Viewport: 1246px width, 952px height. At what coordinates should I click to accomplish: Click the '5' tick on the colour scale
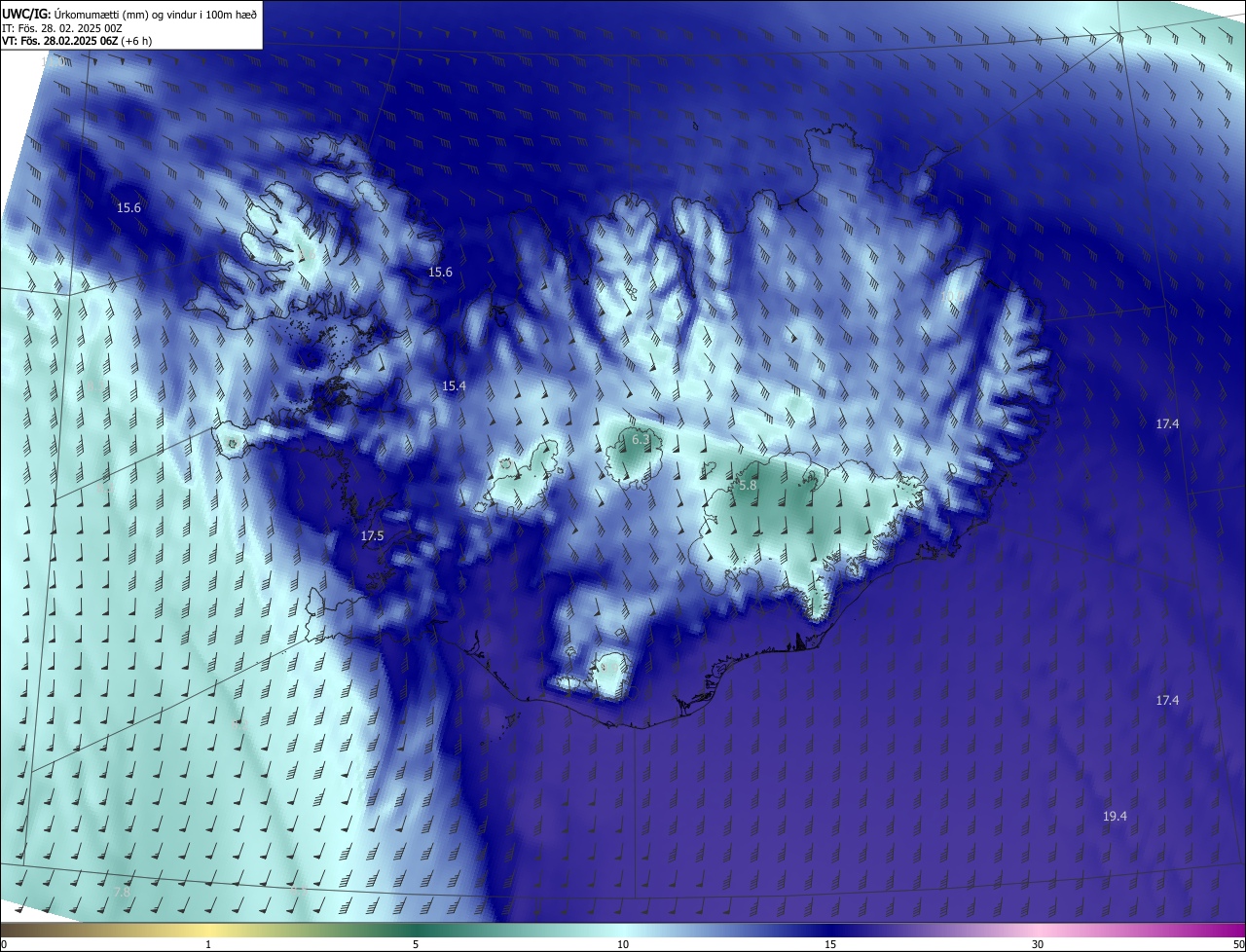[416, 945]
